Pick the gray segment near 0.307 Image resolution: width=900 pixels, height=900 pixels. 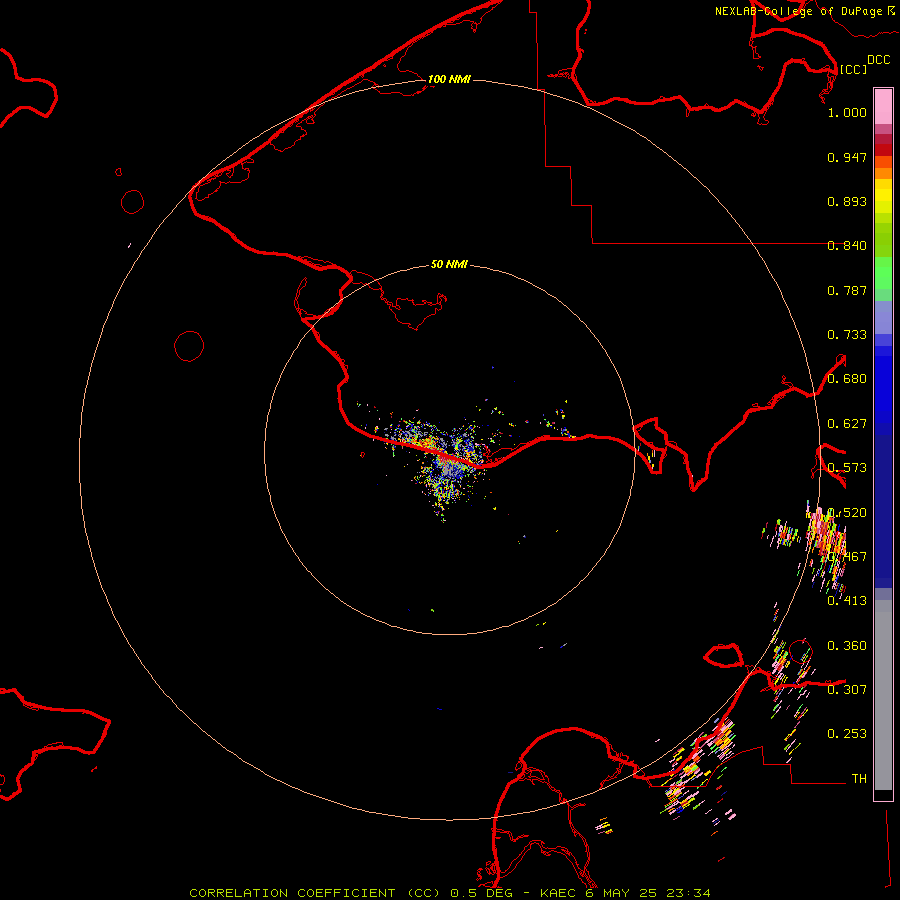tap(883, 695)
